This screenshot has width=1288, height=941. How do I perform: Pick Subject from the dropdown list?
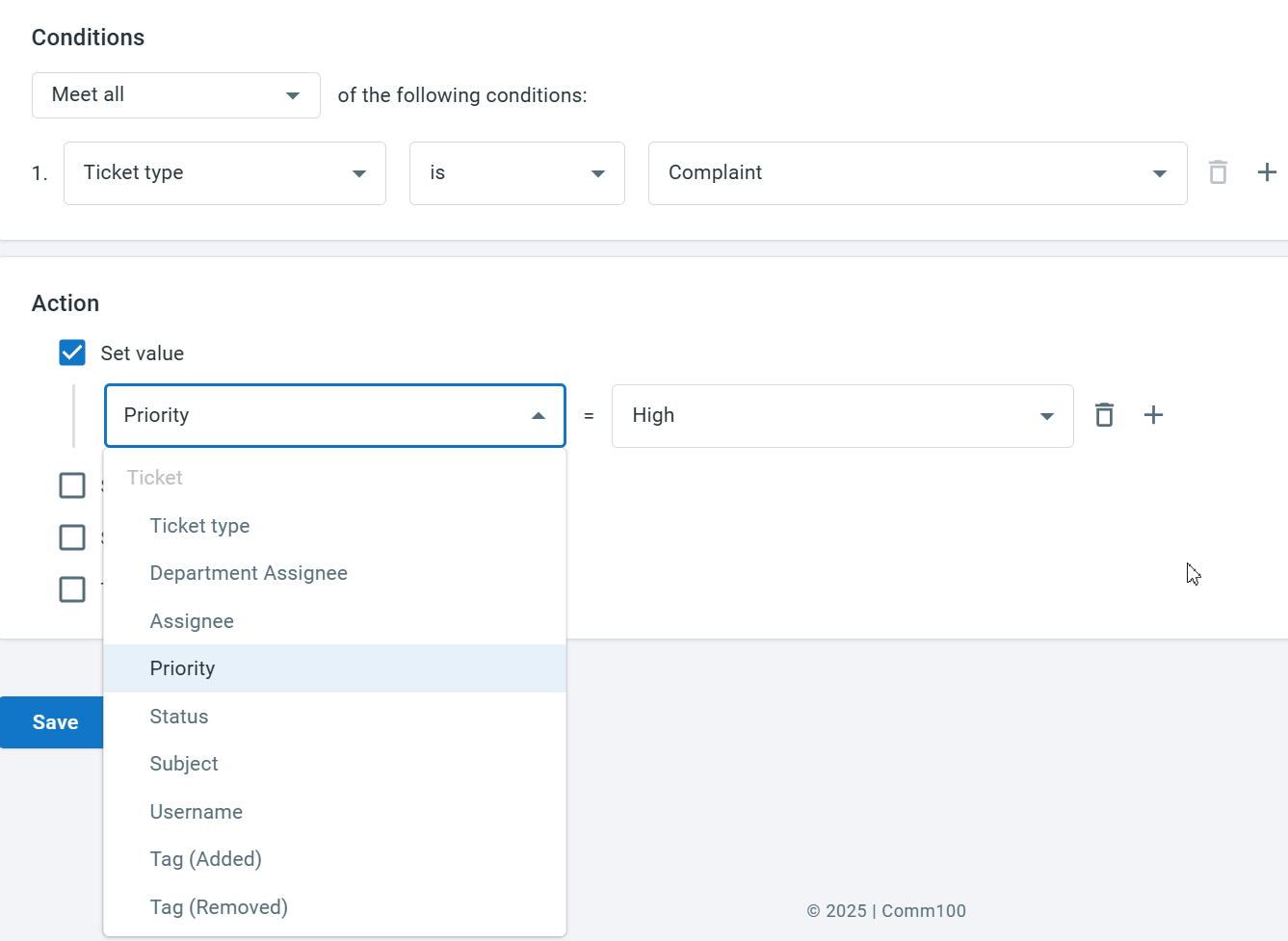click(335, 764)
